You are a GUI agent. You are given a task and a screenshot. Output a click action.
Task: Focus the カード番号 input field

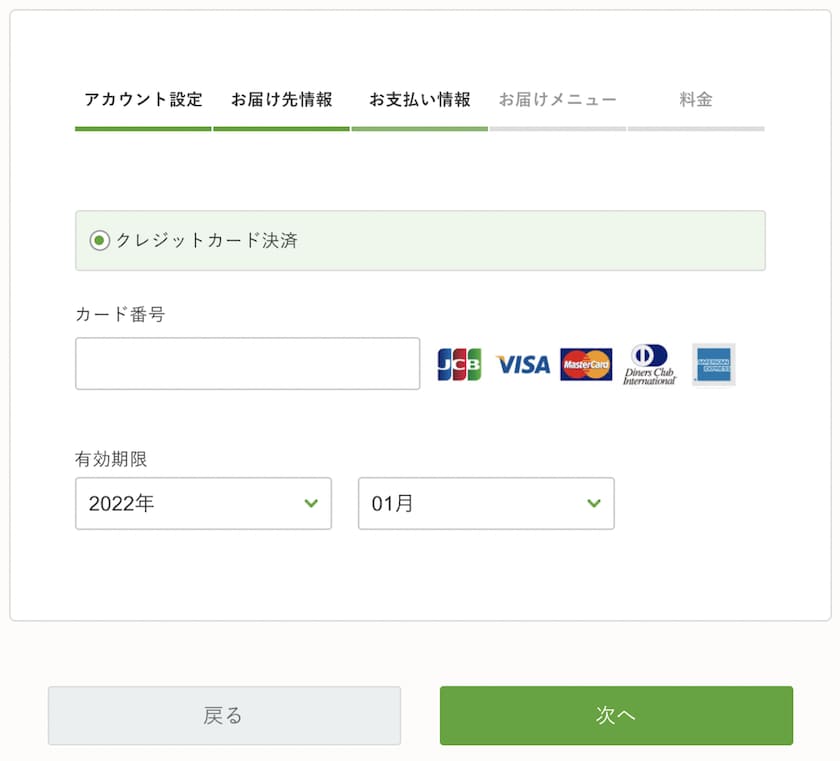tap(247, 364)
